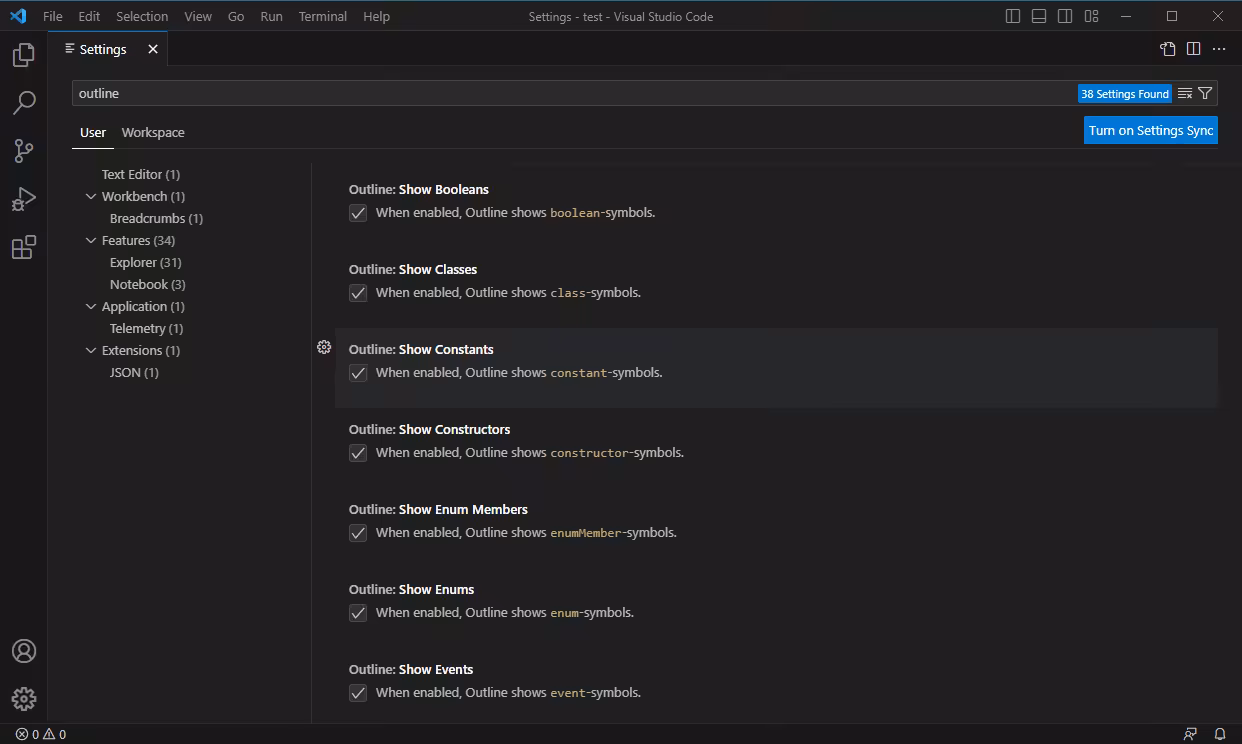Screen dimensions: 1242x744
Task: Click the VS Code logo icon
Action: click(x=18, y=16)
